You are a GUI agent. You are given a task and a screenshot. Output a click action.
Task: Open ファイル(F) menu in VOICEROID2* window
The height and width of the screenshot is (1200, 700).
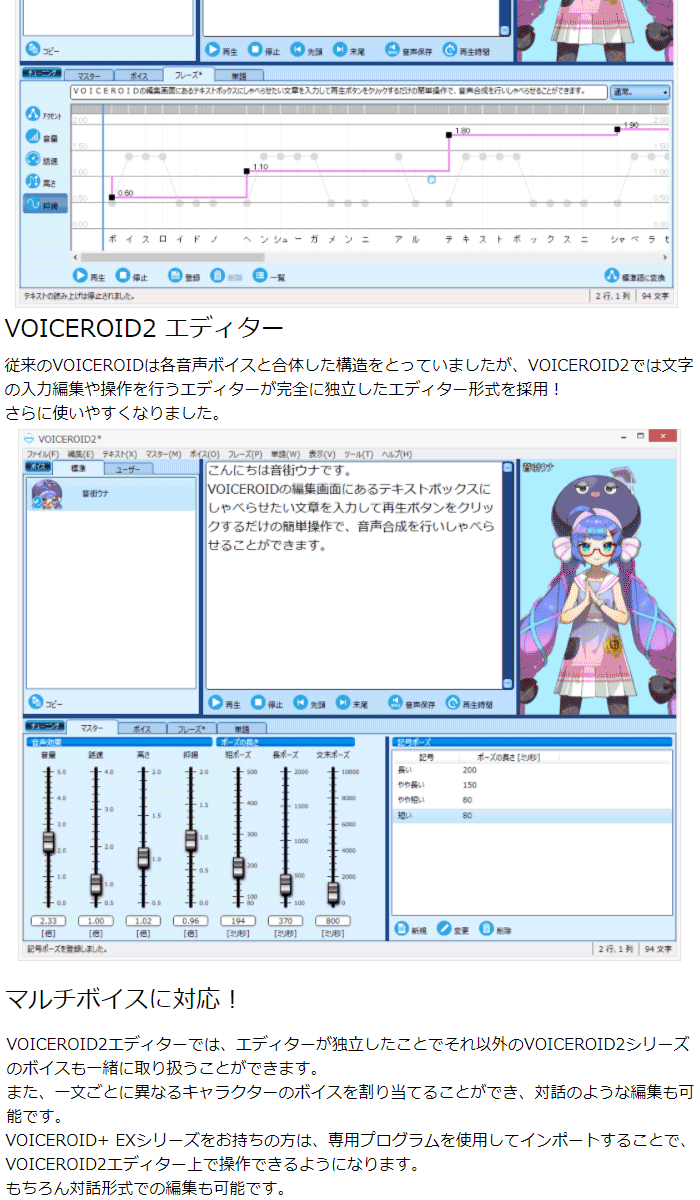45,454
